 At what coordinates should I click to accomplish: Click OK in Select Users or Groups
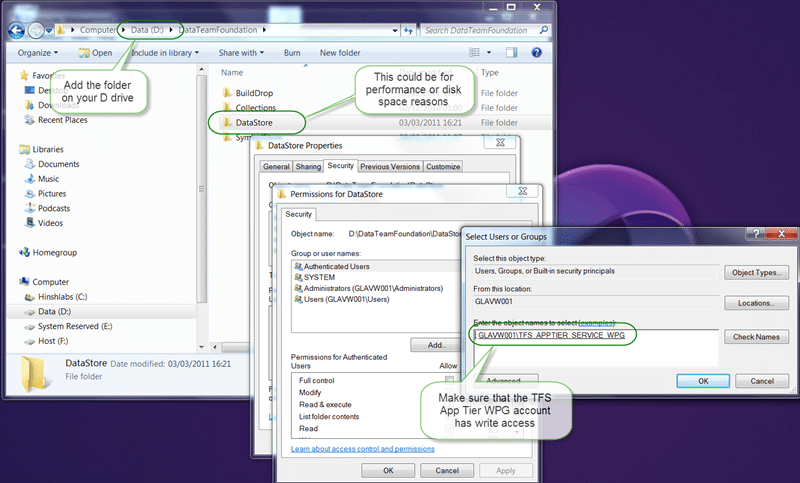pos(703,381)
